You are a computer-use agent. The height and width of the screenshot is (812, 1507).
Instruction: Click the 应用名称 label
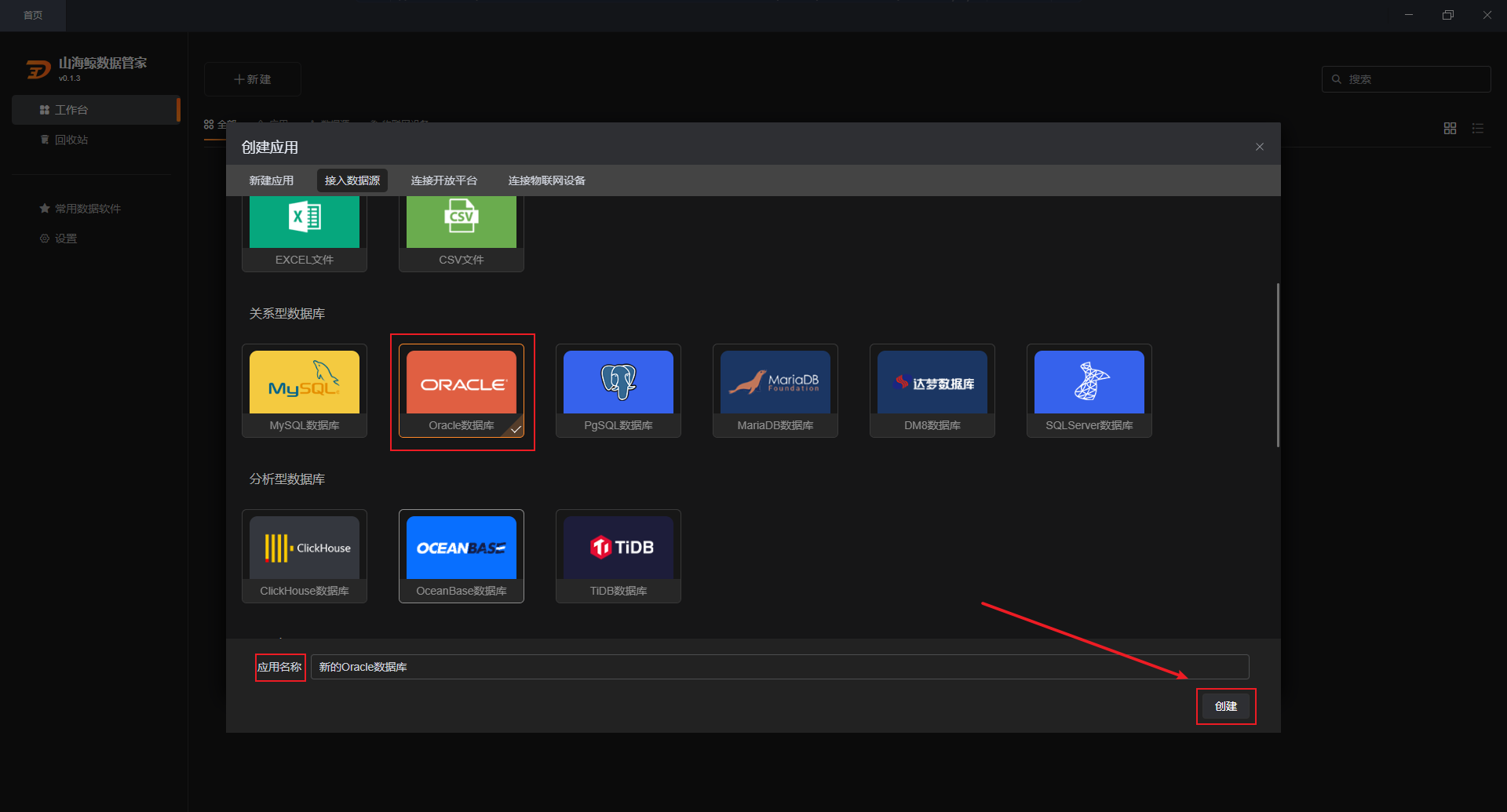pos(279,667)
